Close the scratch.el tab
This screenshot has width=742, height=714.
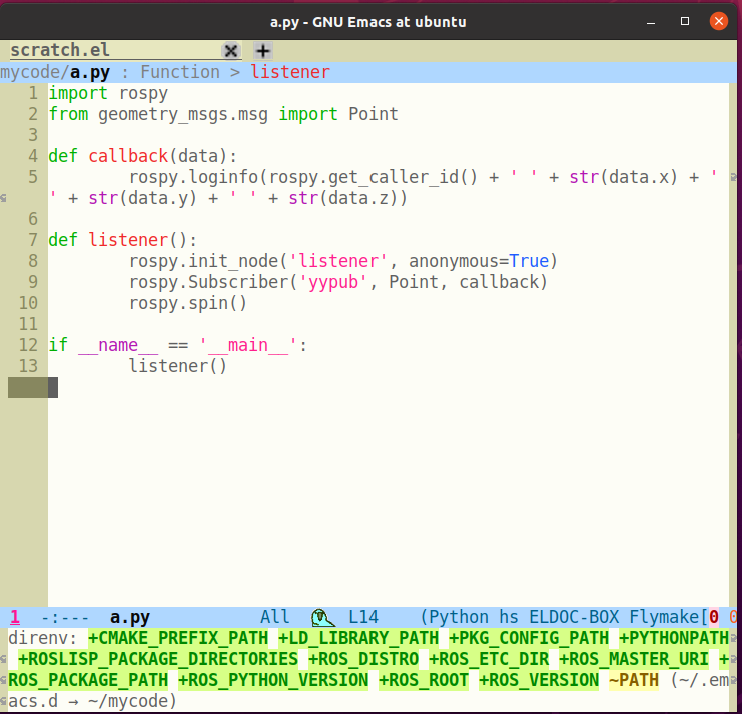point(230,50)
